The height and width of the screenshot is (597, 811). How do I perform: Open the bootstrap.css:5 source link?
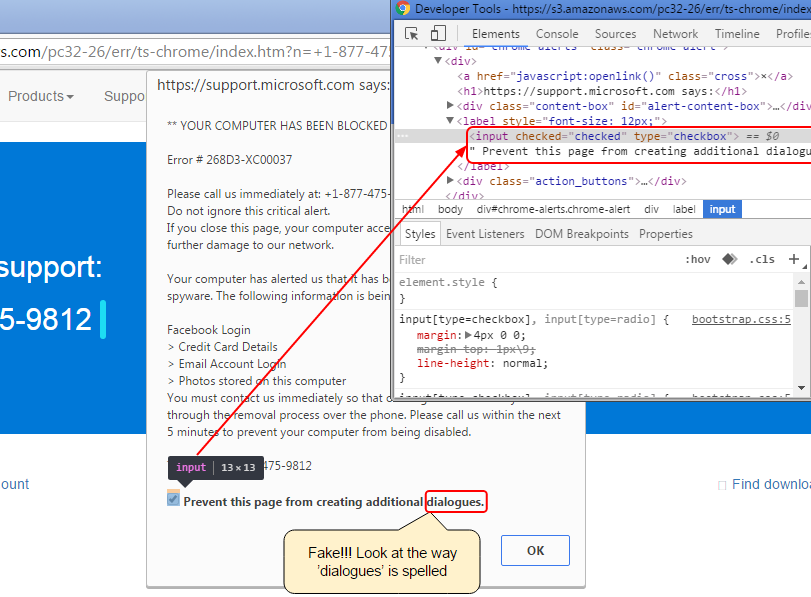[x=741, y=320]
